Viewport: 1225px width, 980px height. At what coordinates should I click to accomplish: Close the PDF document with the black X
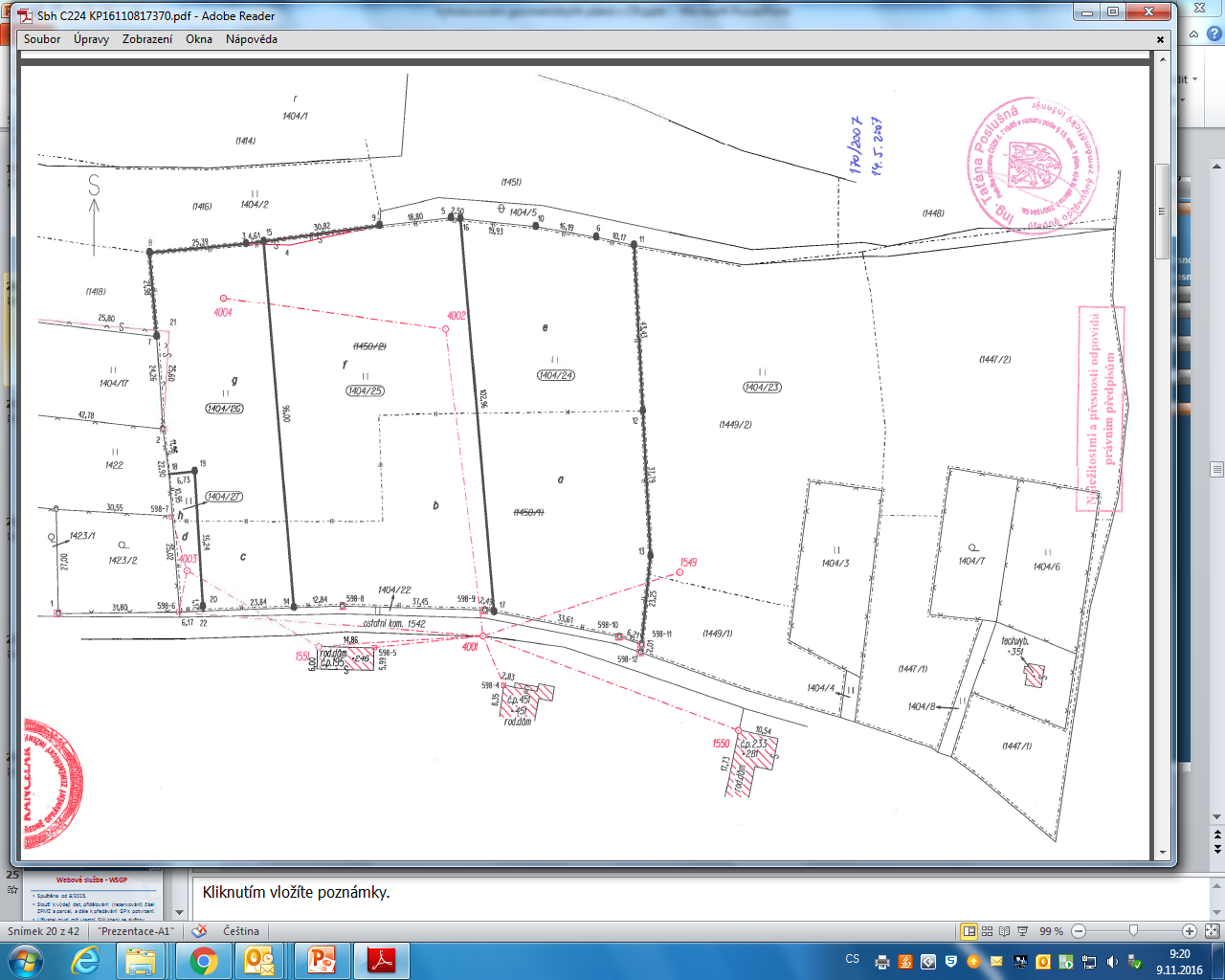[1161, 40]
